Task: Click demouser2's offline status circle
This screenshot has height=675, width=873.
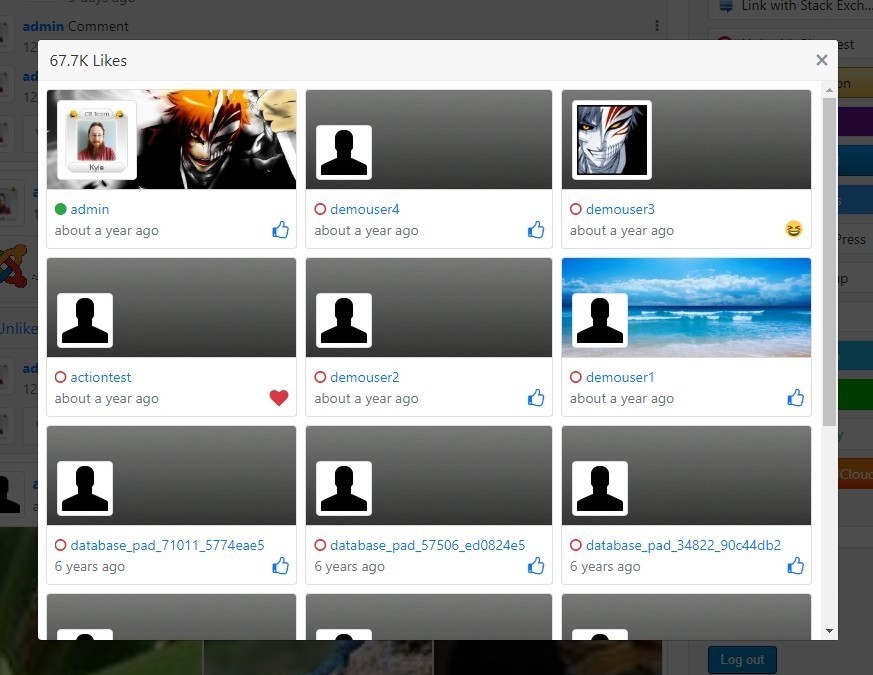Action: click(x=320, y=378)
